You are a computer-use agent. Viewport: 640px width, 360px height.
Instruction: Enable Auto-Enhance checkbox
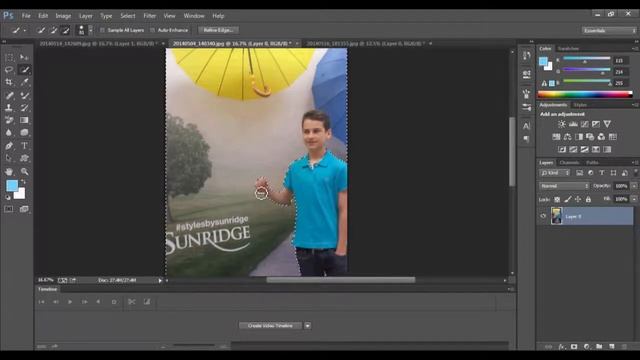152,30
